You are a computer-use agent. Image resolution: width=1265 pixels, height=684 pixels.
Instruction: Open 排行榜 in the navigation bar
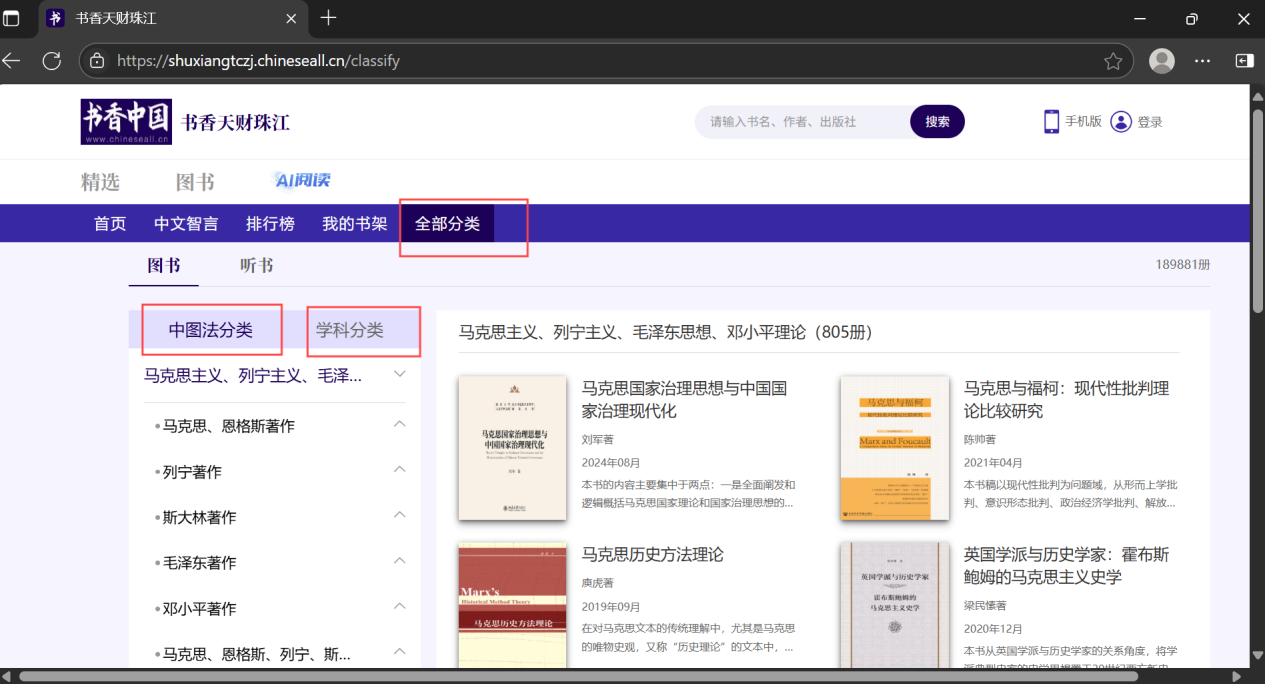[x=270, y=224]
